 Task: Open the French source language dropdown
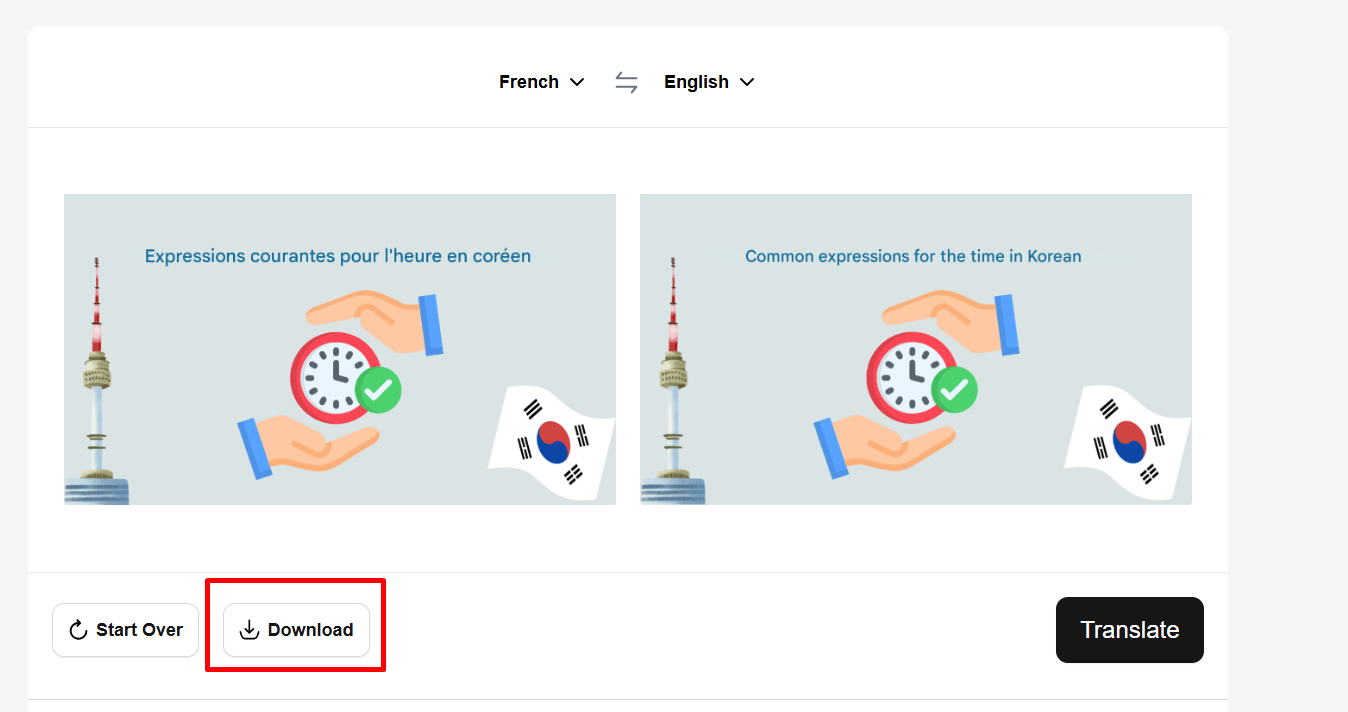[x=541, y=82]
